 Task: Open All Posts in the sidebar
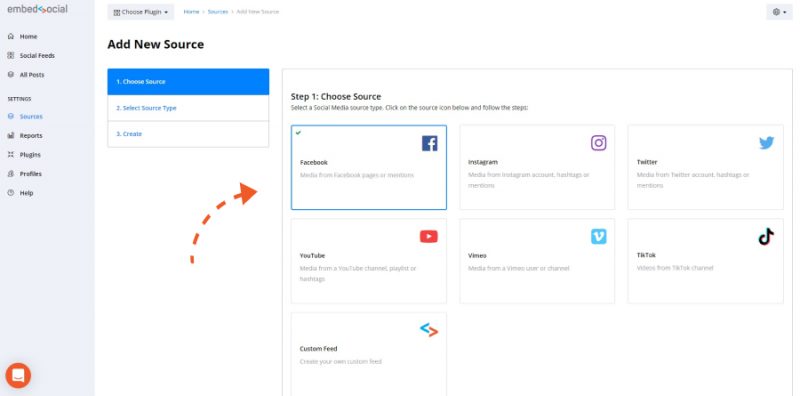pos(32,75)
